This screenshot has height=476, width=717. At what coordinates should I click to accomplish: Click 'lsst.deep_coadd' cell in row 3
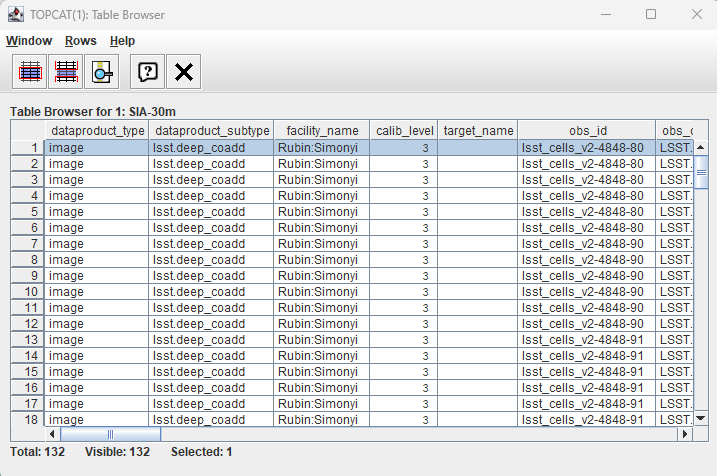pos(211,180)
